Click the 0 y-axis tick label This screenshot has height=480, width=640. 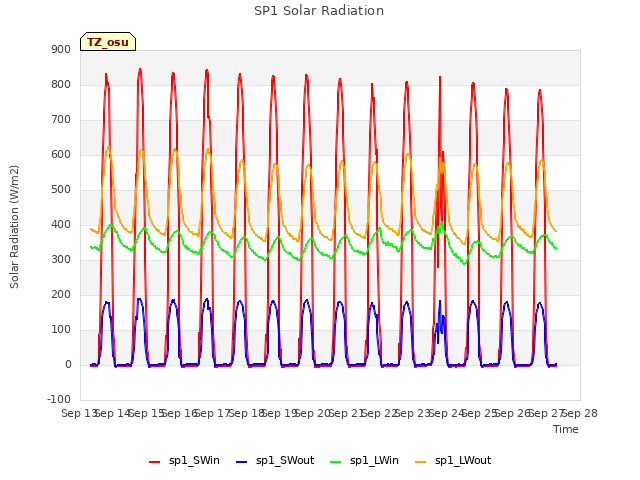(x=68, y=365)
